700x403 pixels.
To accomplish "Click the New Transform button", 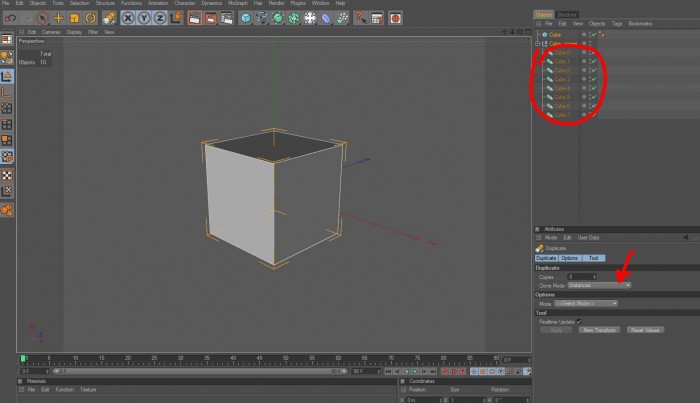I will (x=599, y=330).
